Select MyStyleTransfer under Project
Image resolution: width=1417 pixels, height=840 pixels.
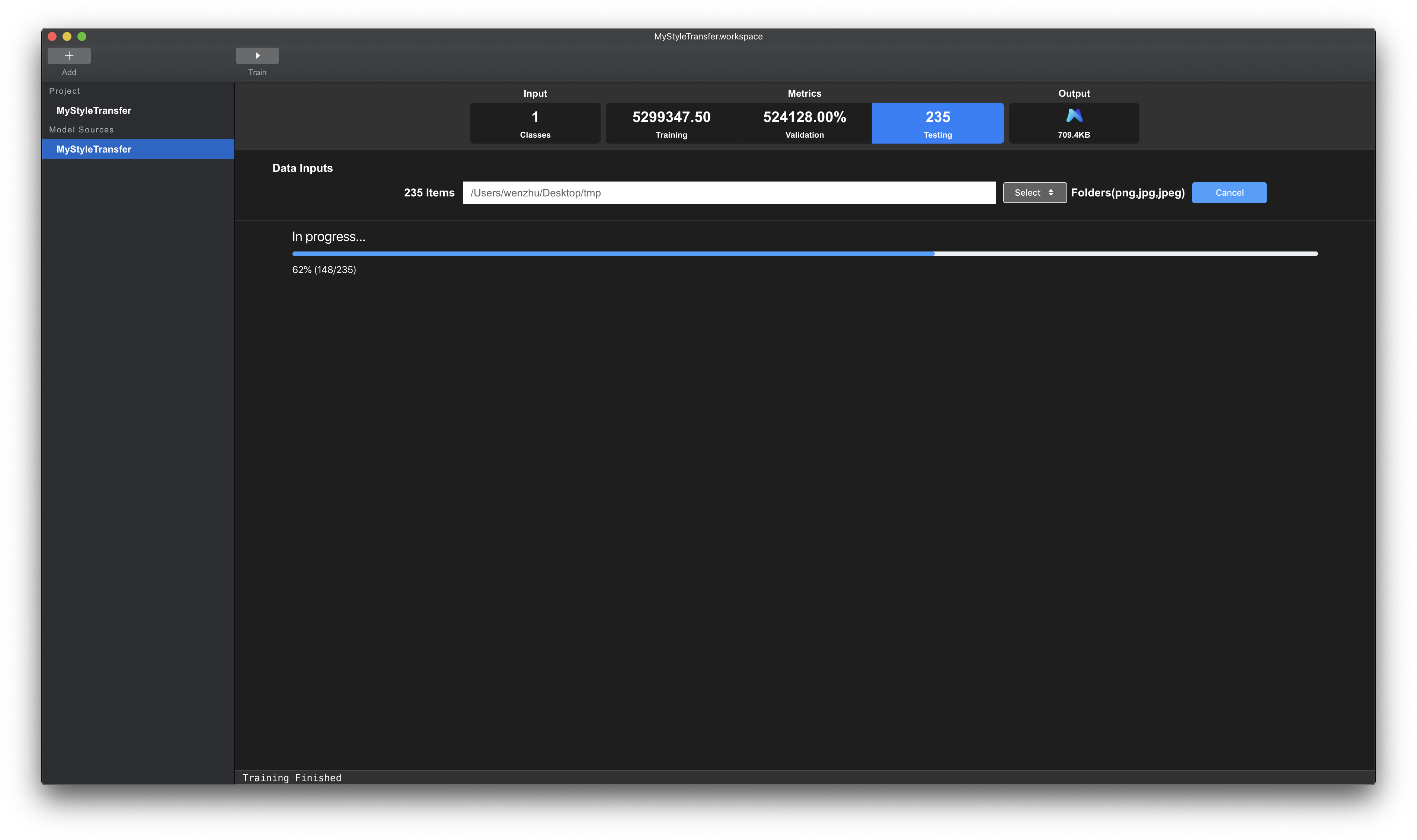coord(94,110)
